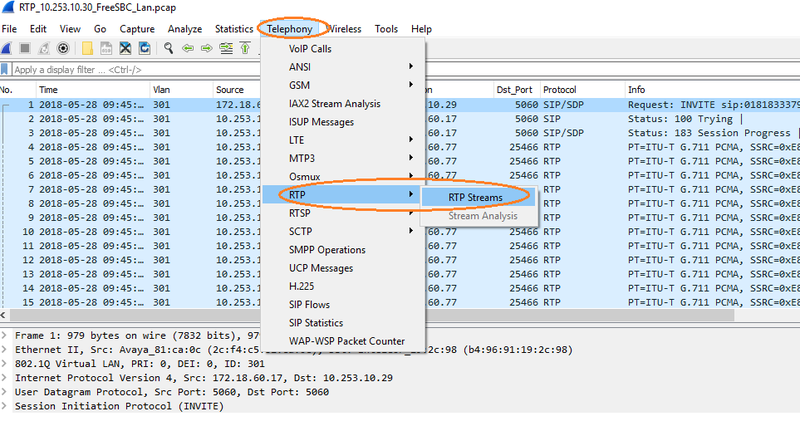This screenshot has width=800, height=426.
Task: Expand the MTP3 submenu
Action: point(343,158)
